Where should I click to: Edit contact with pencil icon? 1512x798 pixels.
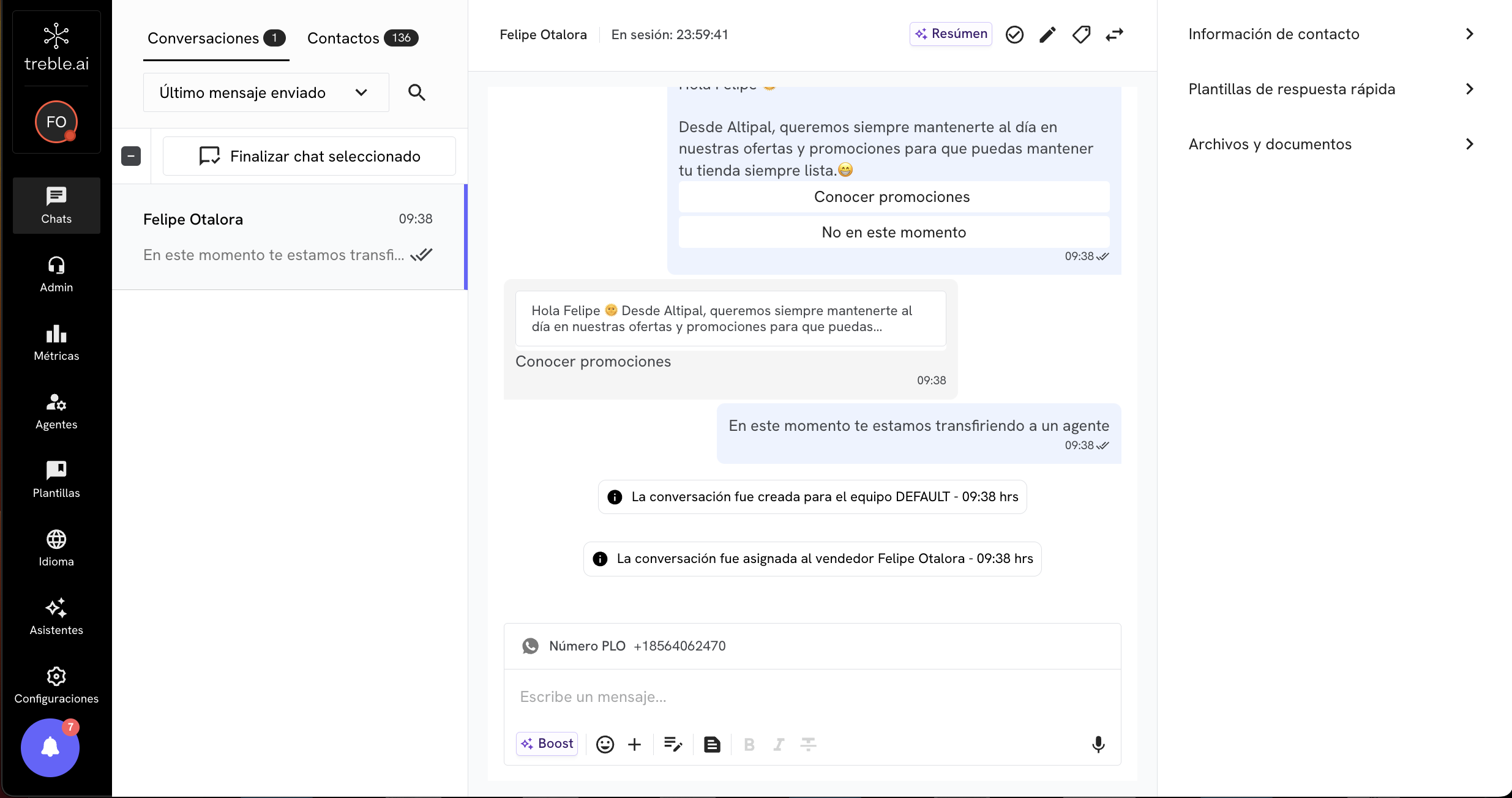[1047, 34]
